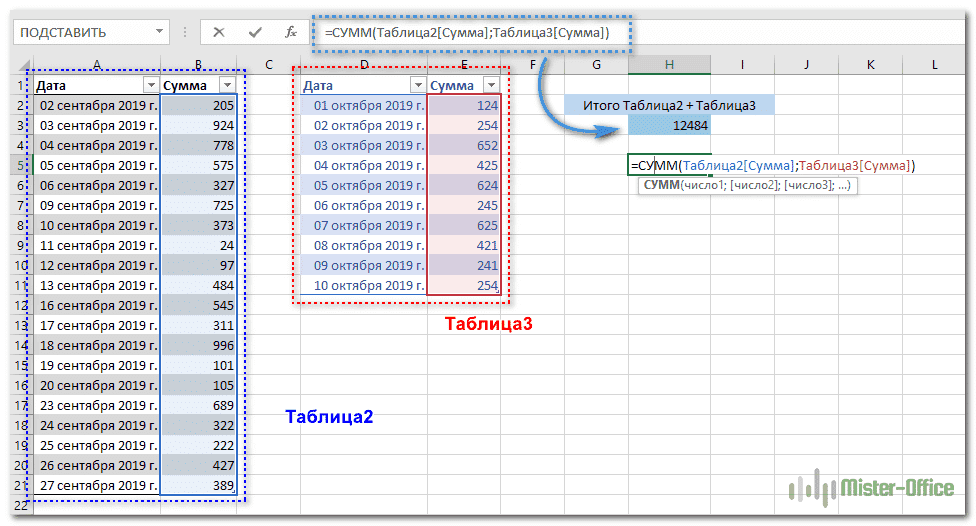Click the Enter checkmark in formula bar
976x526 pixels.
255,32
